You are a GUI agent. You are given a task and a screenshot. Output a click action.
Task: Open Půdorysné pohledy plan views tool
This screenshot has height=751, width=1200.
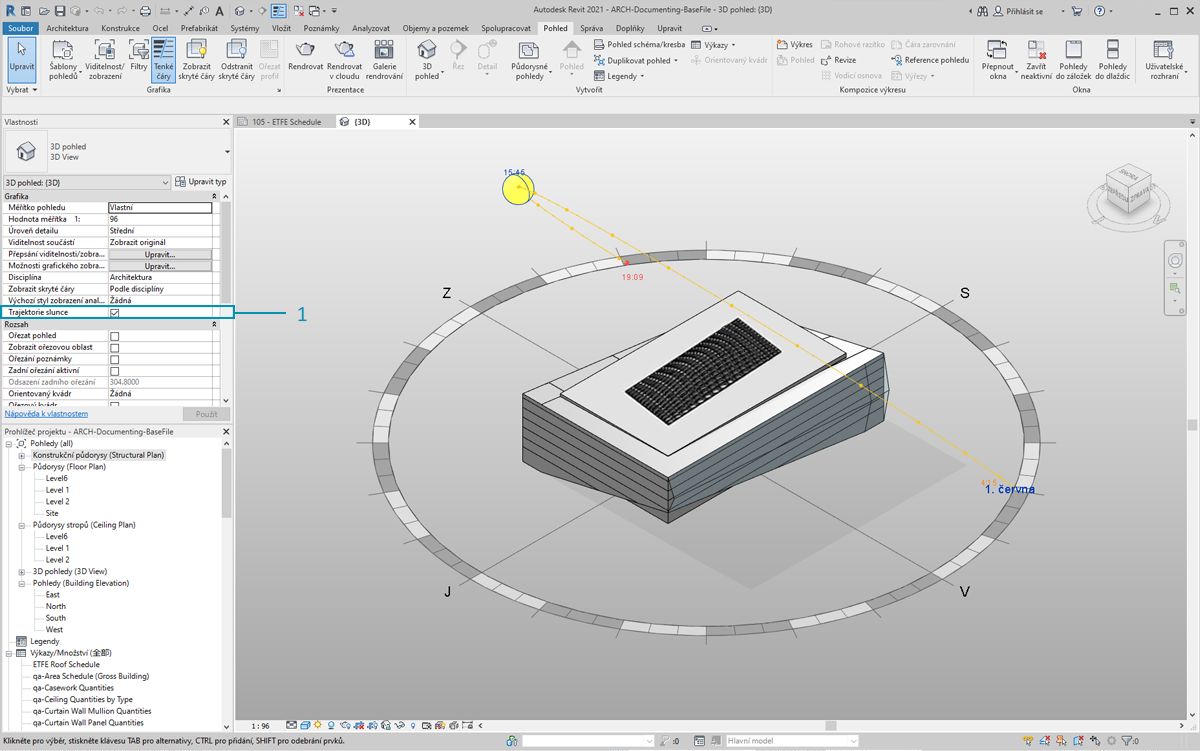click(529, 59)
